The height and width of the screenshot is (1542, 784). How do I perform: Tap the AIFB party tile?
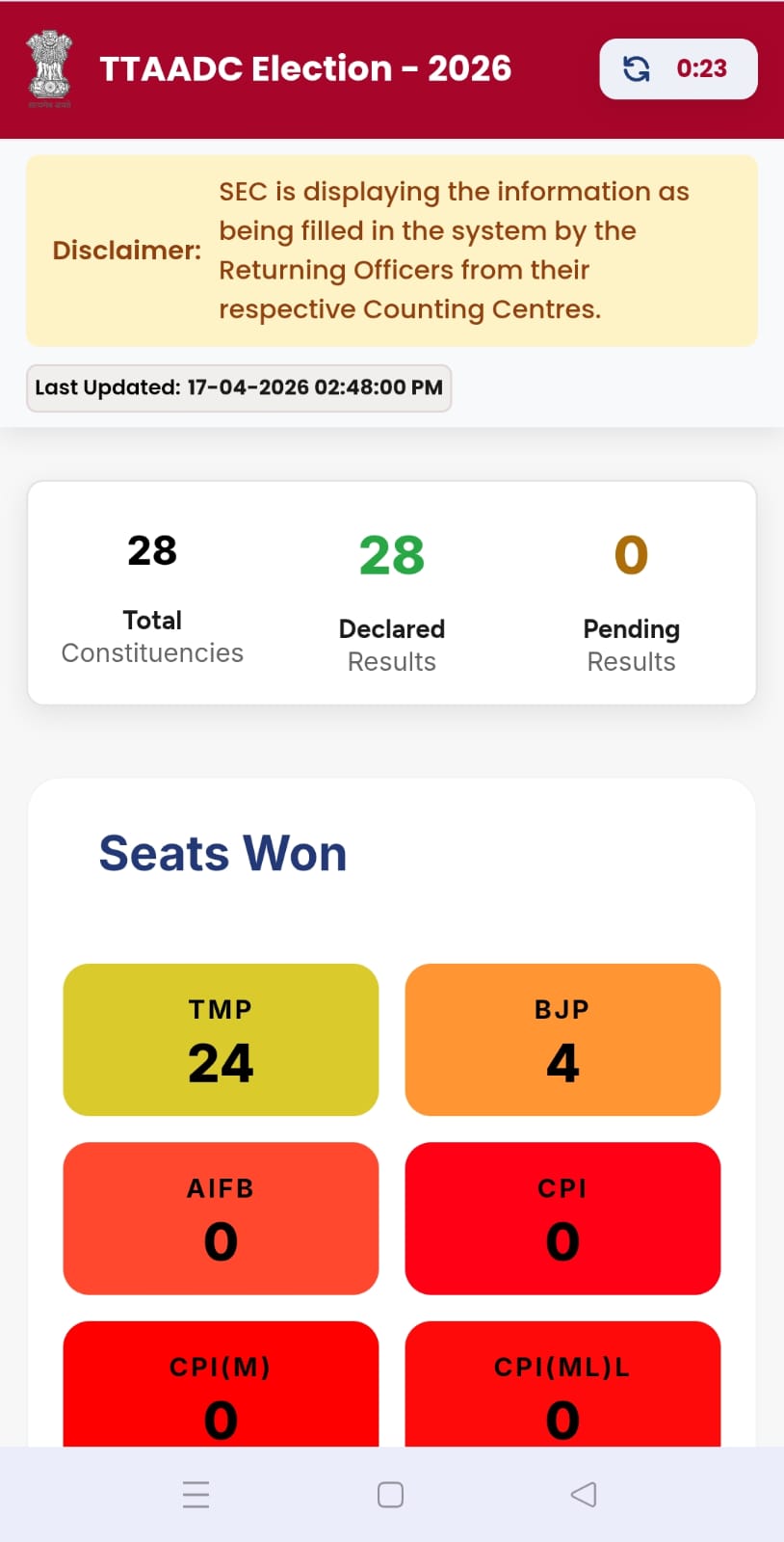point(221,1218)
